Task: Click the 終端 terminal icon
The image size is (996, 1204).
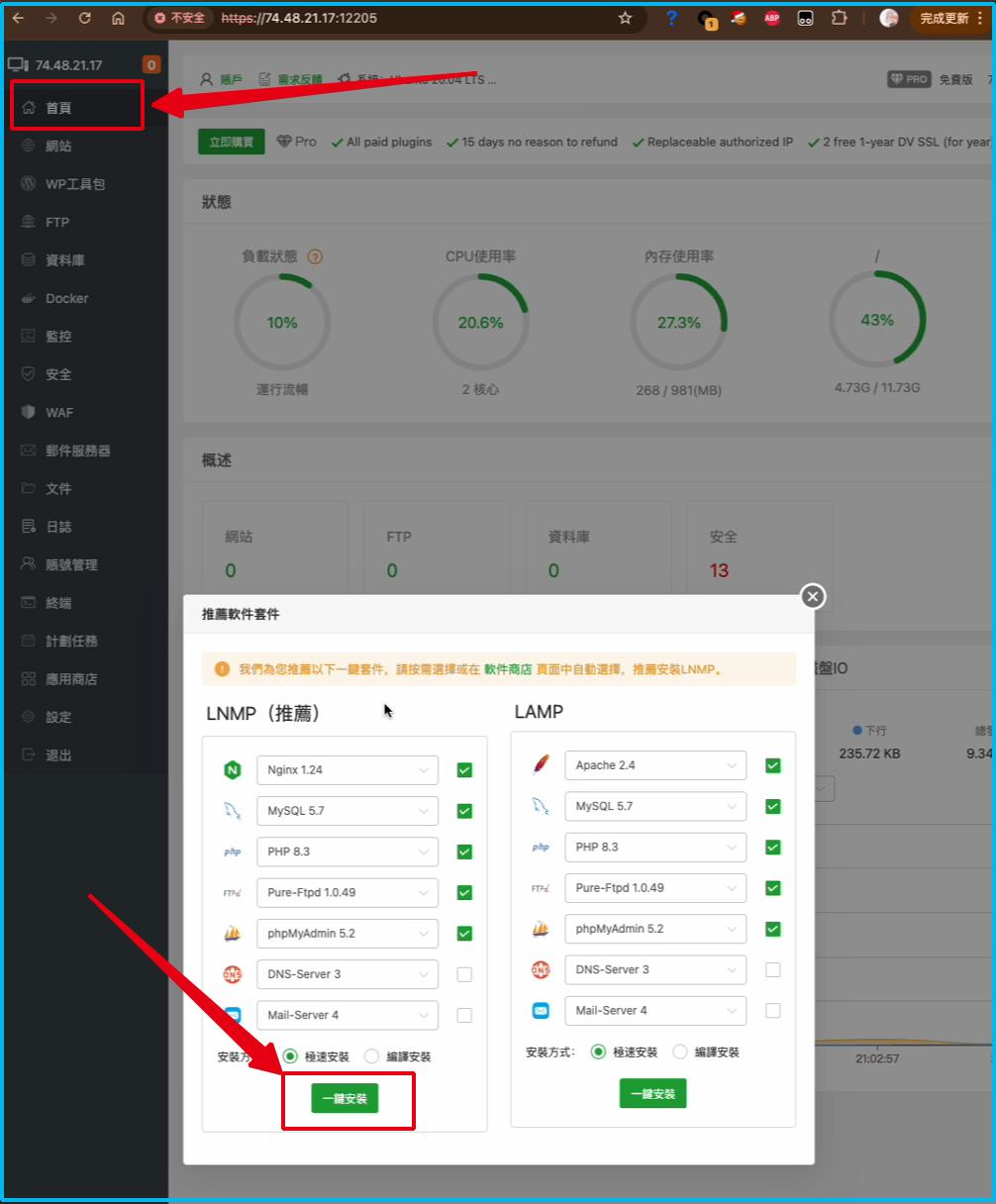Action: pos(28,602)
